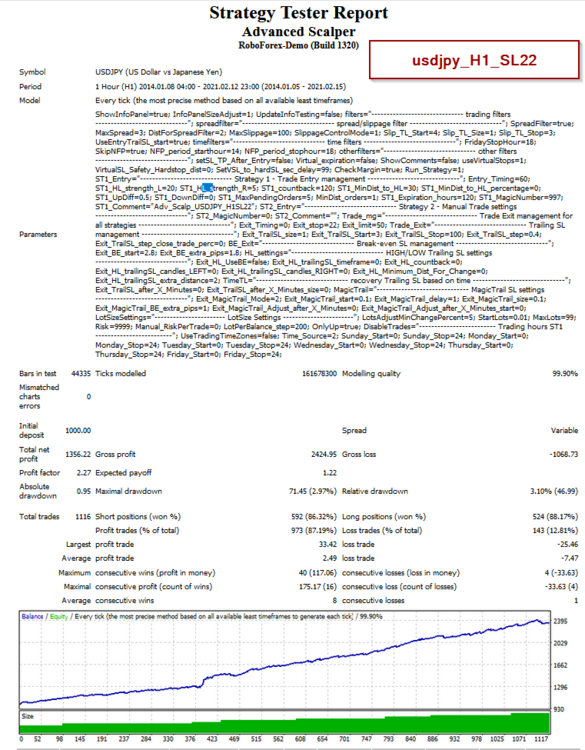Image resolution: width=585 pixels, height=750 pixels.
Task: Click the 'Model' row label
Action: pos(30,100)
